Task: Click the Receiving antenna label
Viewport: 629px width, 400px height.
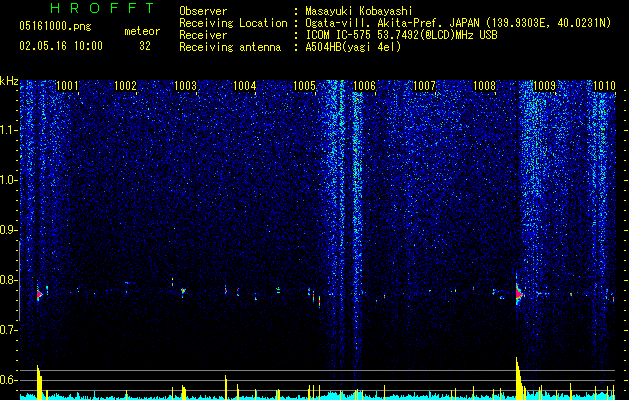Action: click(x=230, y=47)
